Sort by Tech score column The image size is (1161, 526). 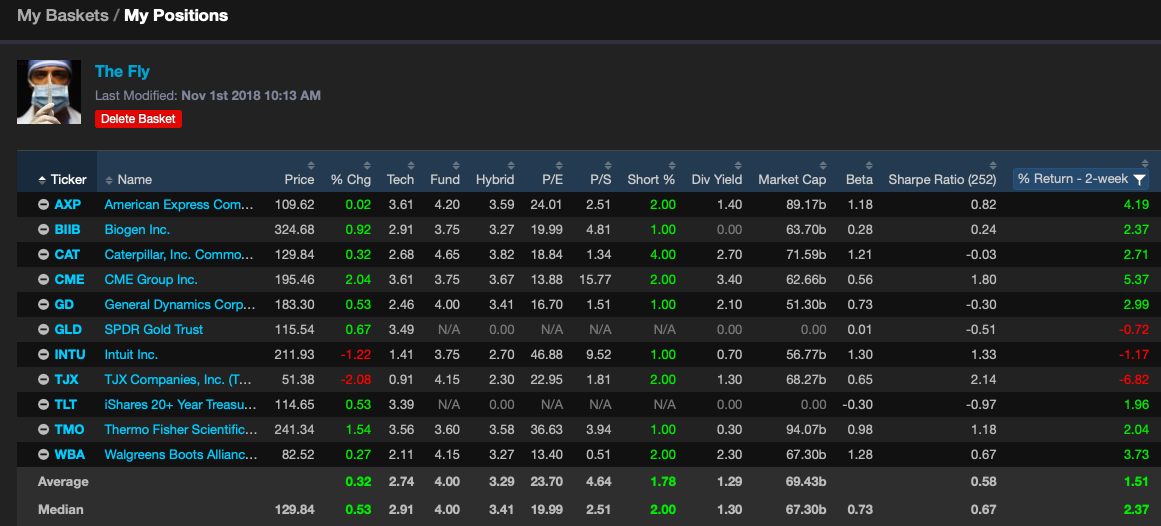click(400, 179)
